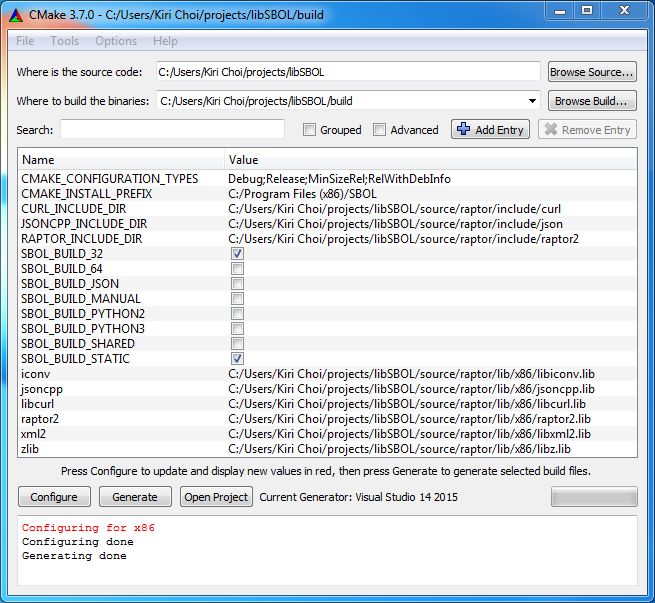Click value path ending in include/json

coord(395,224)
